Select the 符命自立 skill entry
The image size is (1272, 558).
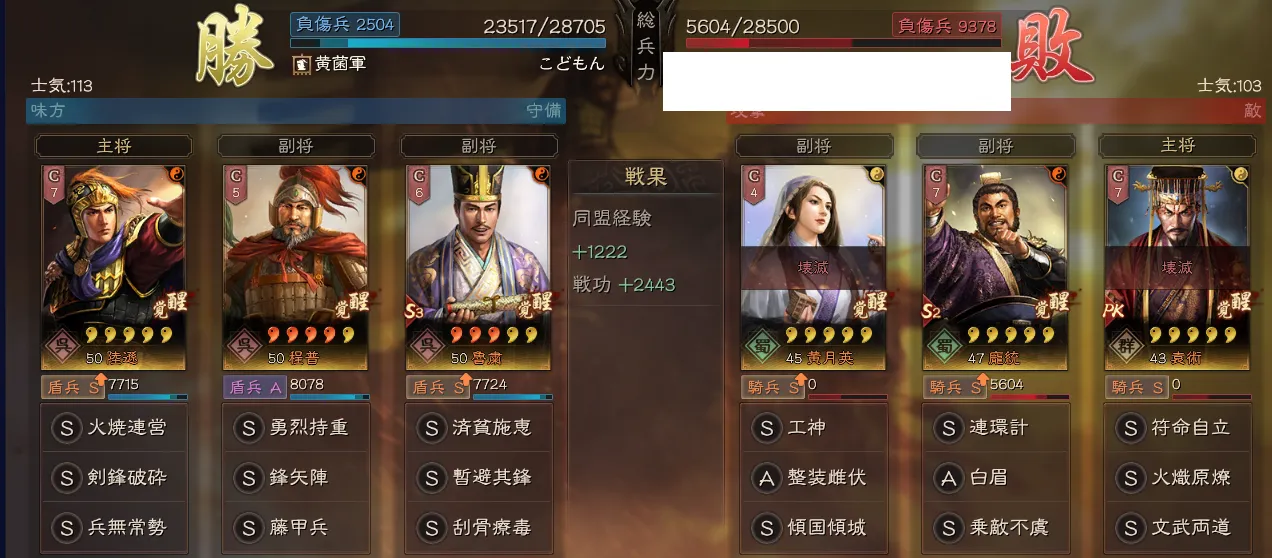[x=1178, y=428]
